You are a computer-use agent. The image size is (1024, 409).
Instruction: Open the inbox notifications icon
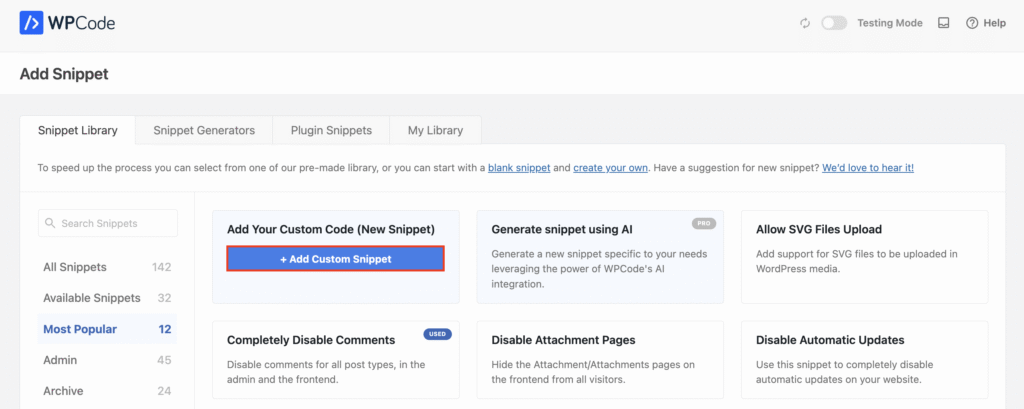point(943,23)
